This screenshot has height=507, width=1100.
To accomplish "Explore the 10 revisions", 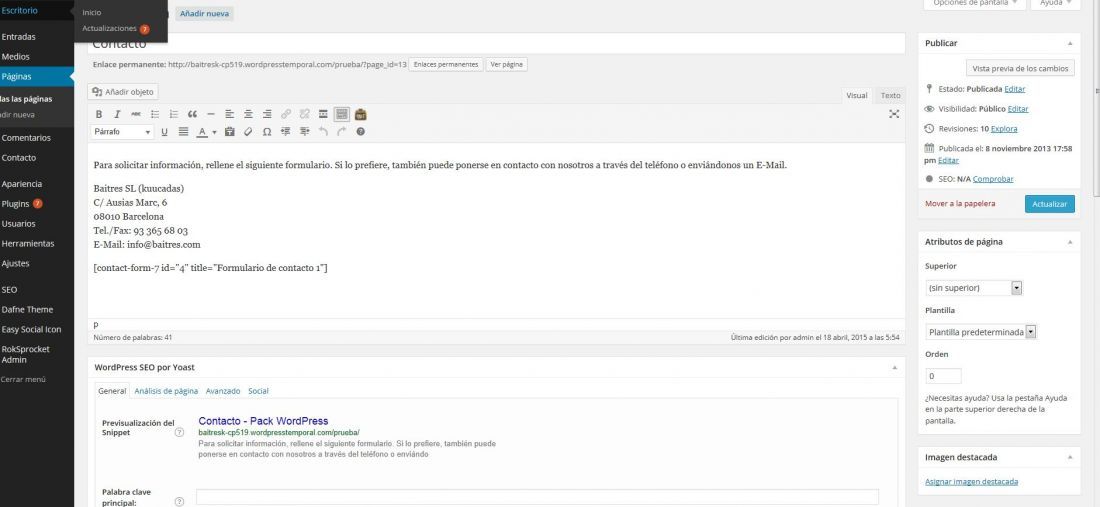I will (x=1004, y=129).
